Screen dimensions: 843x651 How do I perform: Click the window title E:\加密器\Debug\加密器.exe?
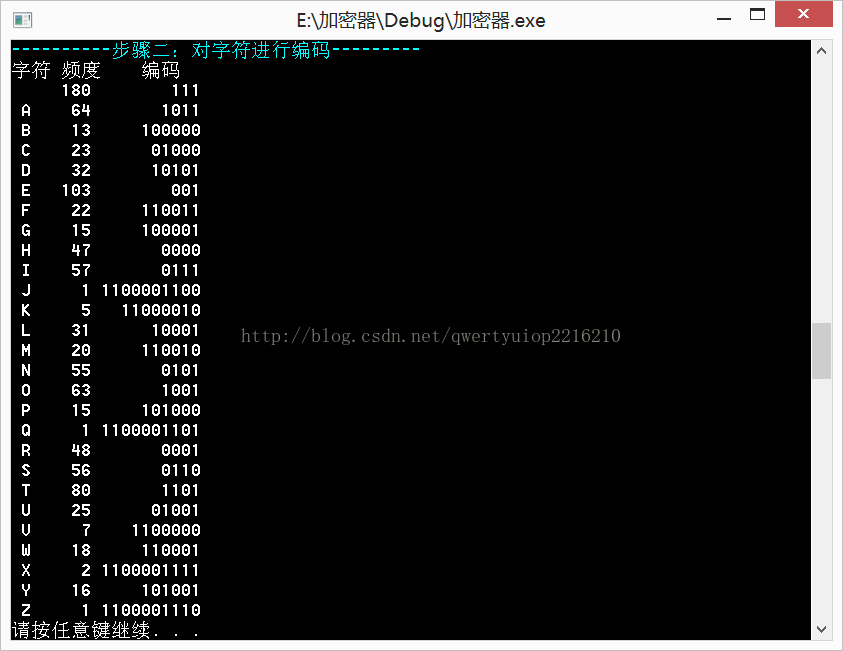tap(421, 21)
